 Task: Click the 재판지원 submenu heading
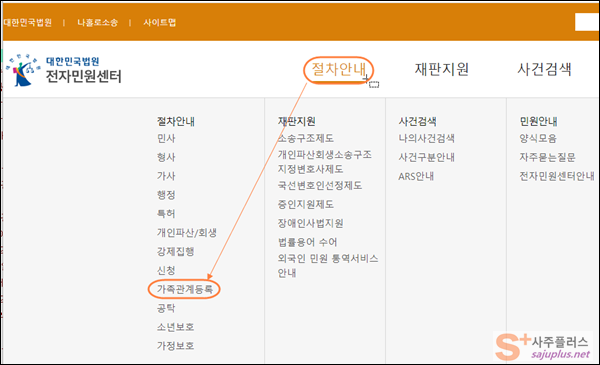tap(297, 121)
